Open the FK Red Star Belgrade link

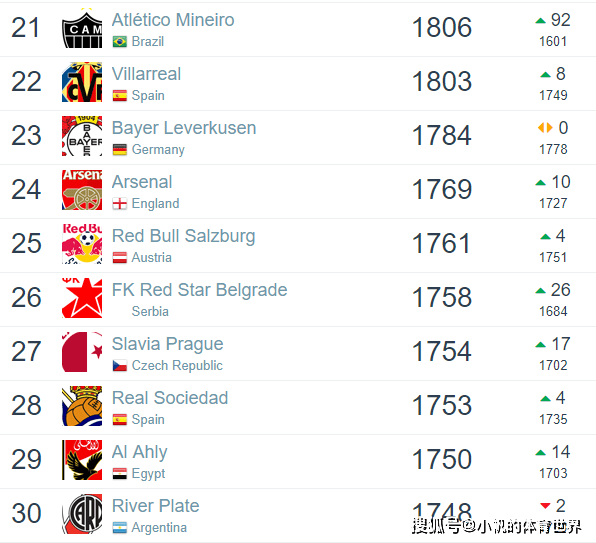click(x=200, y=290)
